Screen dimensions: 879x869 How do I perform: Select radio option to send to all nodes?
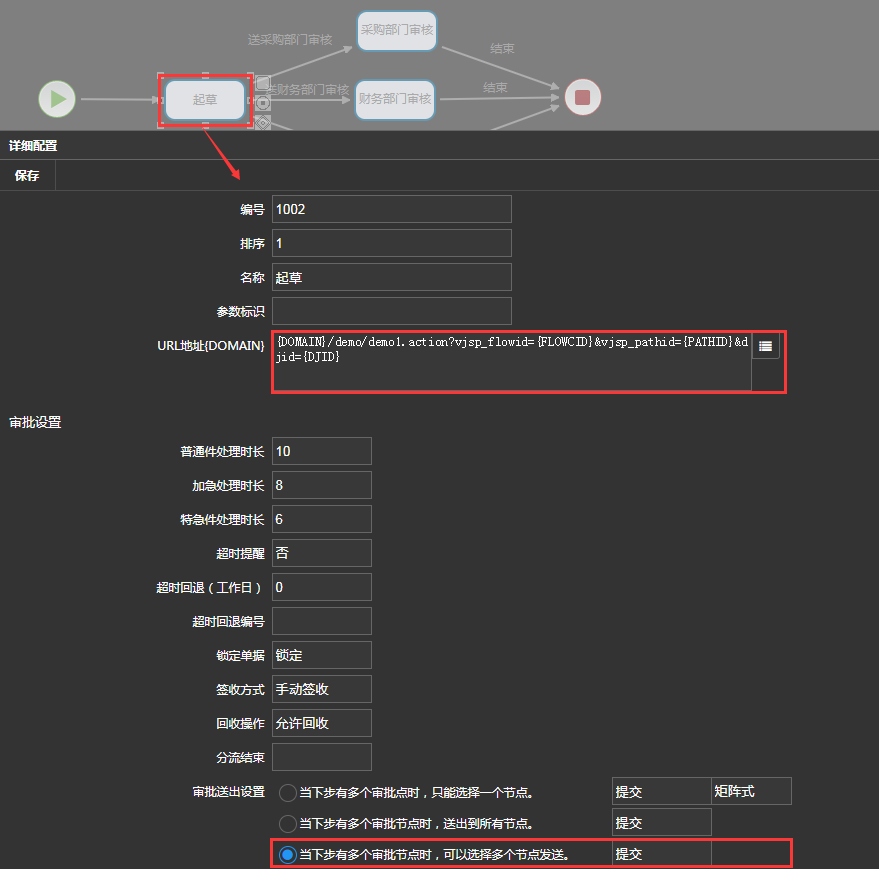(x=288, y=824)
